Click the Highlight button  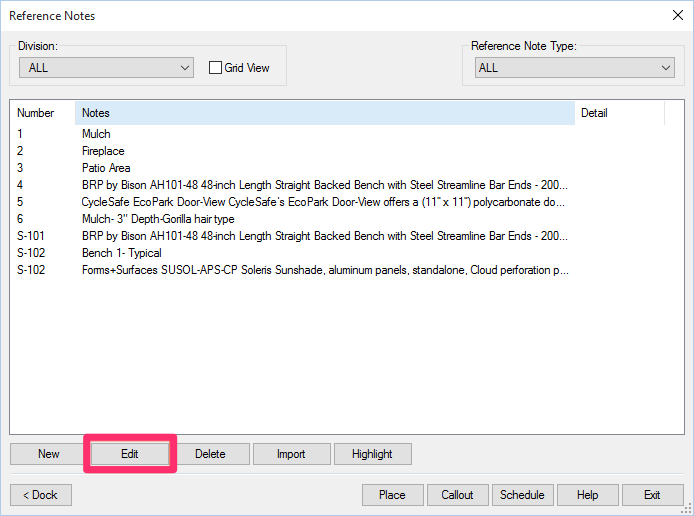coord(373,454)
